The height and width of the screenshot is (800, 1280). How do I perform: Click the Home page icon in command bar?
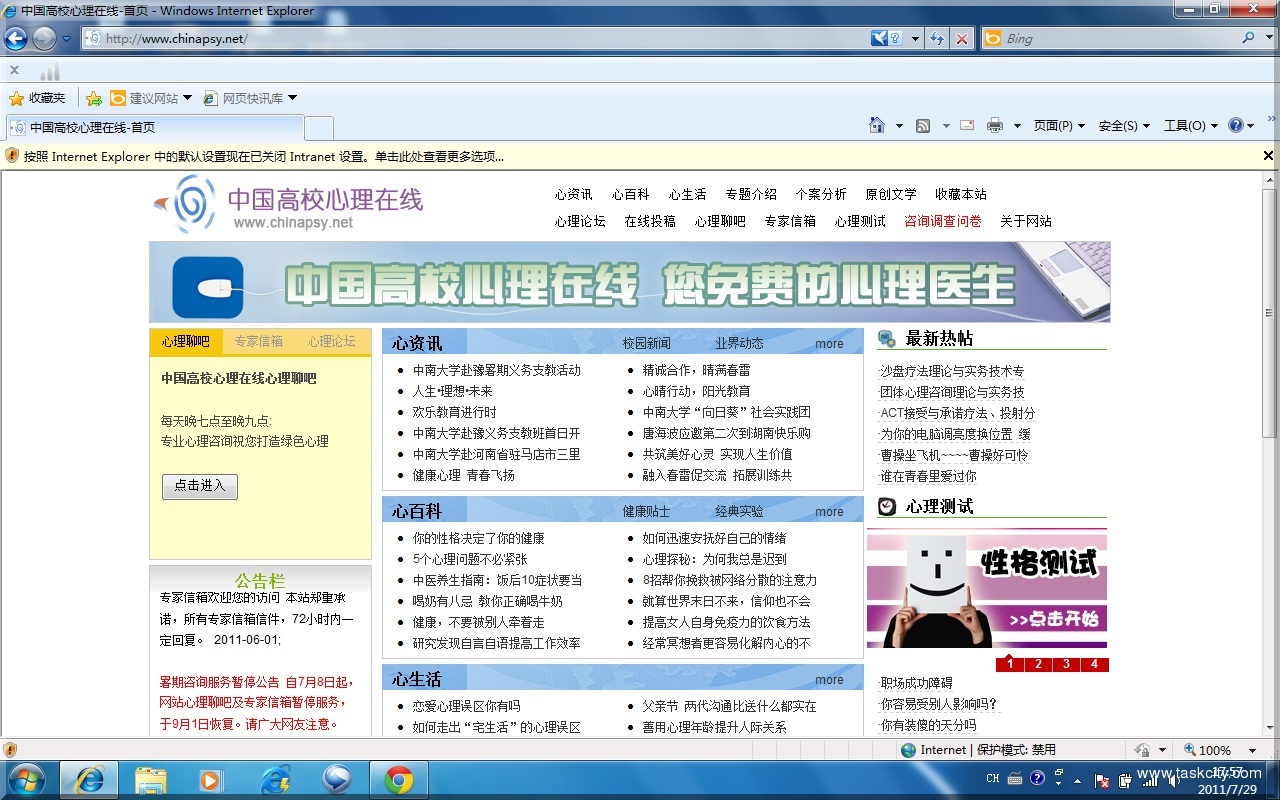(x=877, y=125)
